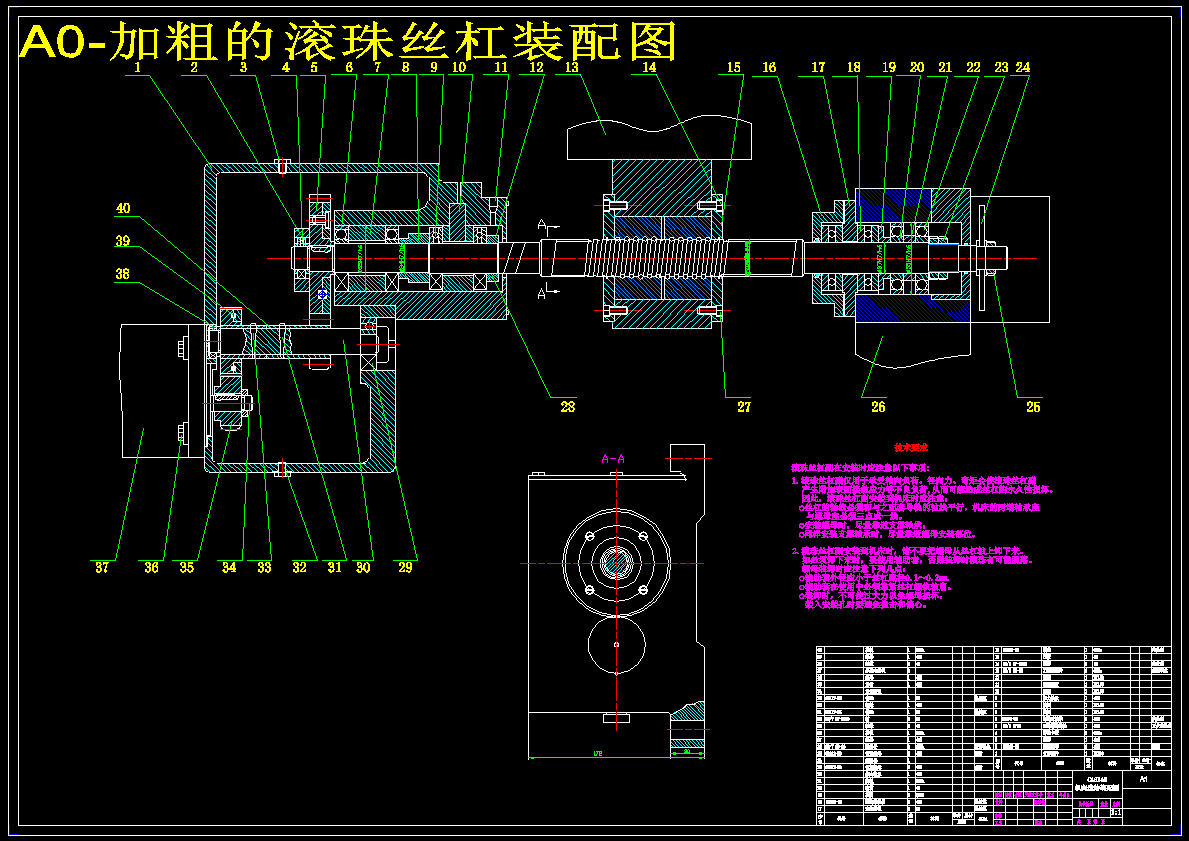Select part callout number 34
Viewport: 1189px width, 841px height.
click(x=229, y=566)
